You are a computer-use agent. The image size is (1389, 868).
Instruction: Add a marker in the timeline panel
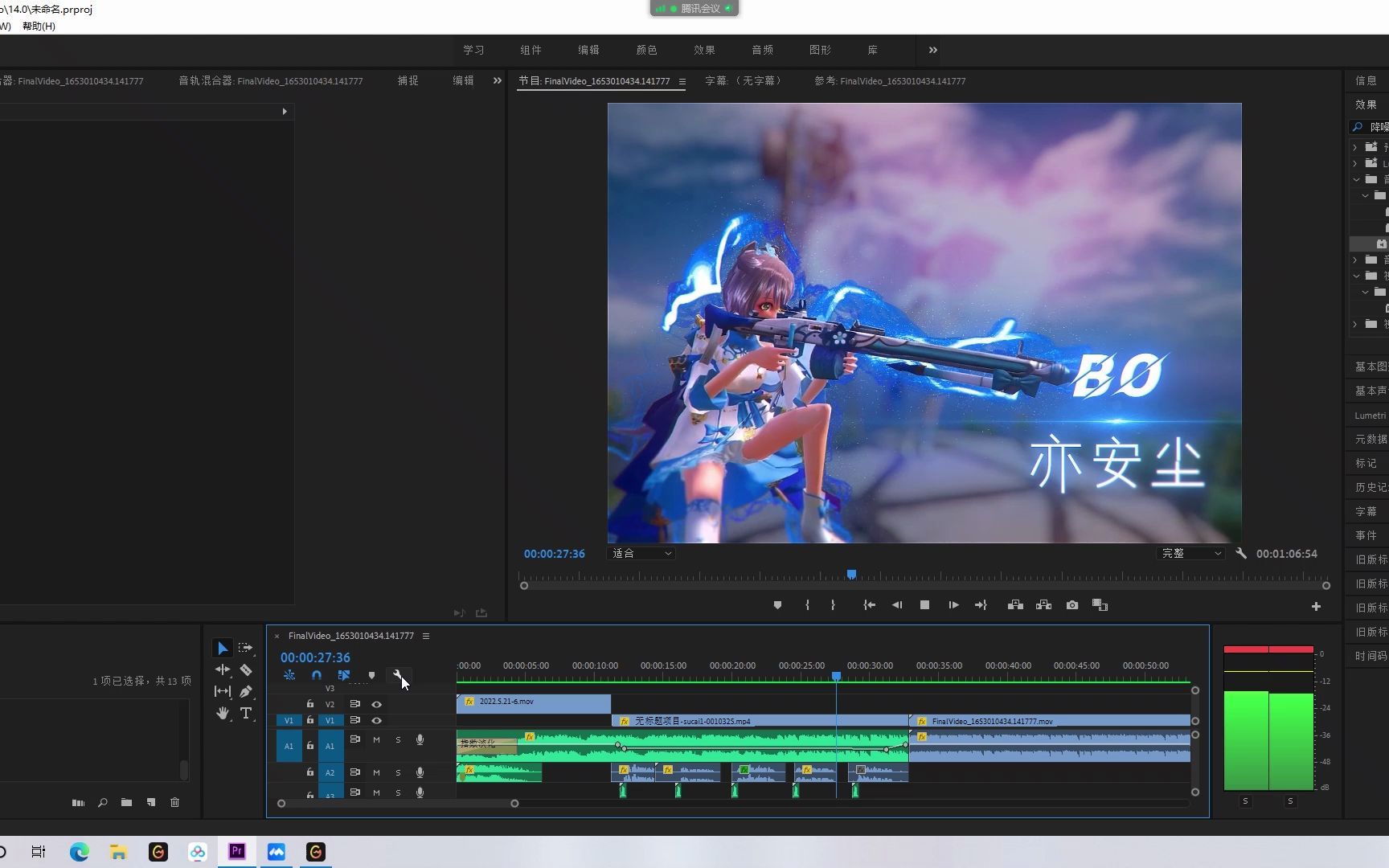coord(371,675)
